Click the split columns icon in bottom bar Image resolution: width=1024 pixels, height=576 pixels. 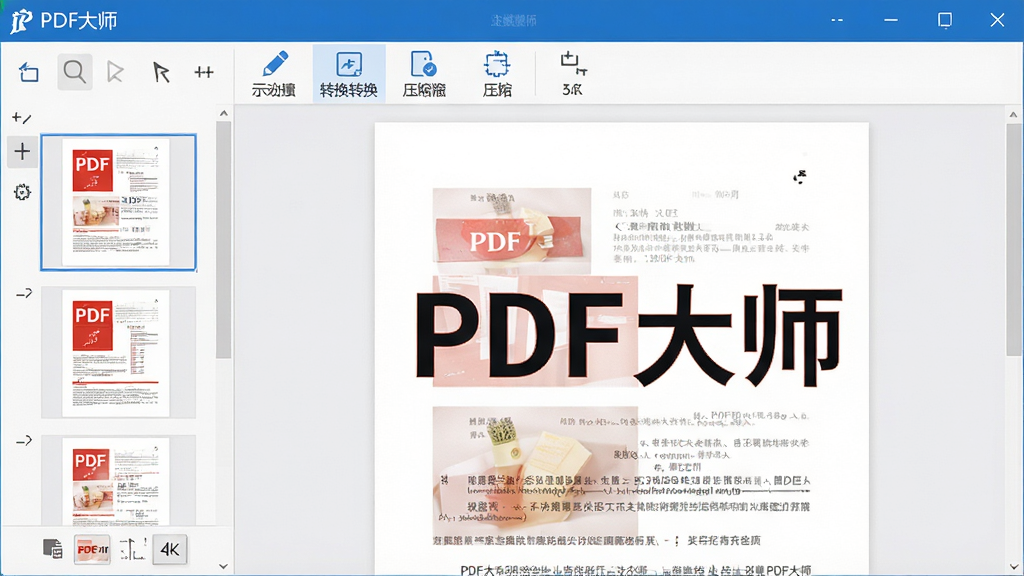132,549
